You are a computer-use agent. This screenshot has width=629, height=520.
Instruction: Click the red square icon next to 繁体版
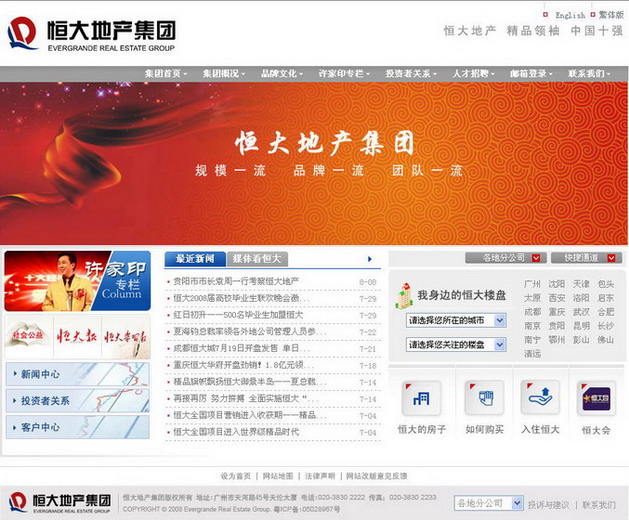593,14
